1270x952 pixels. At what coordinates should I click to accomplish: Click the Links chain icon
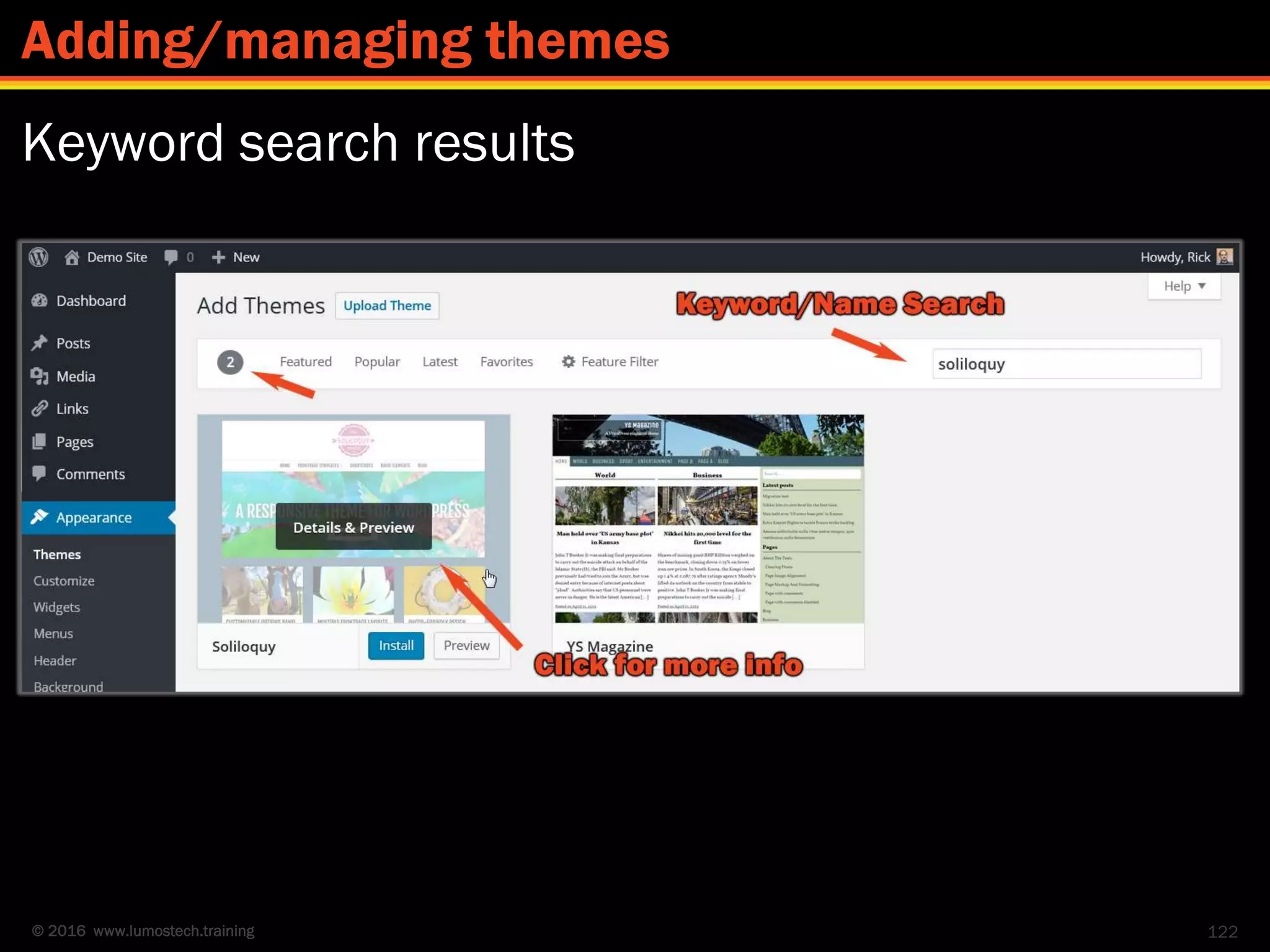point(40,408)
